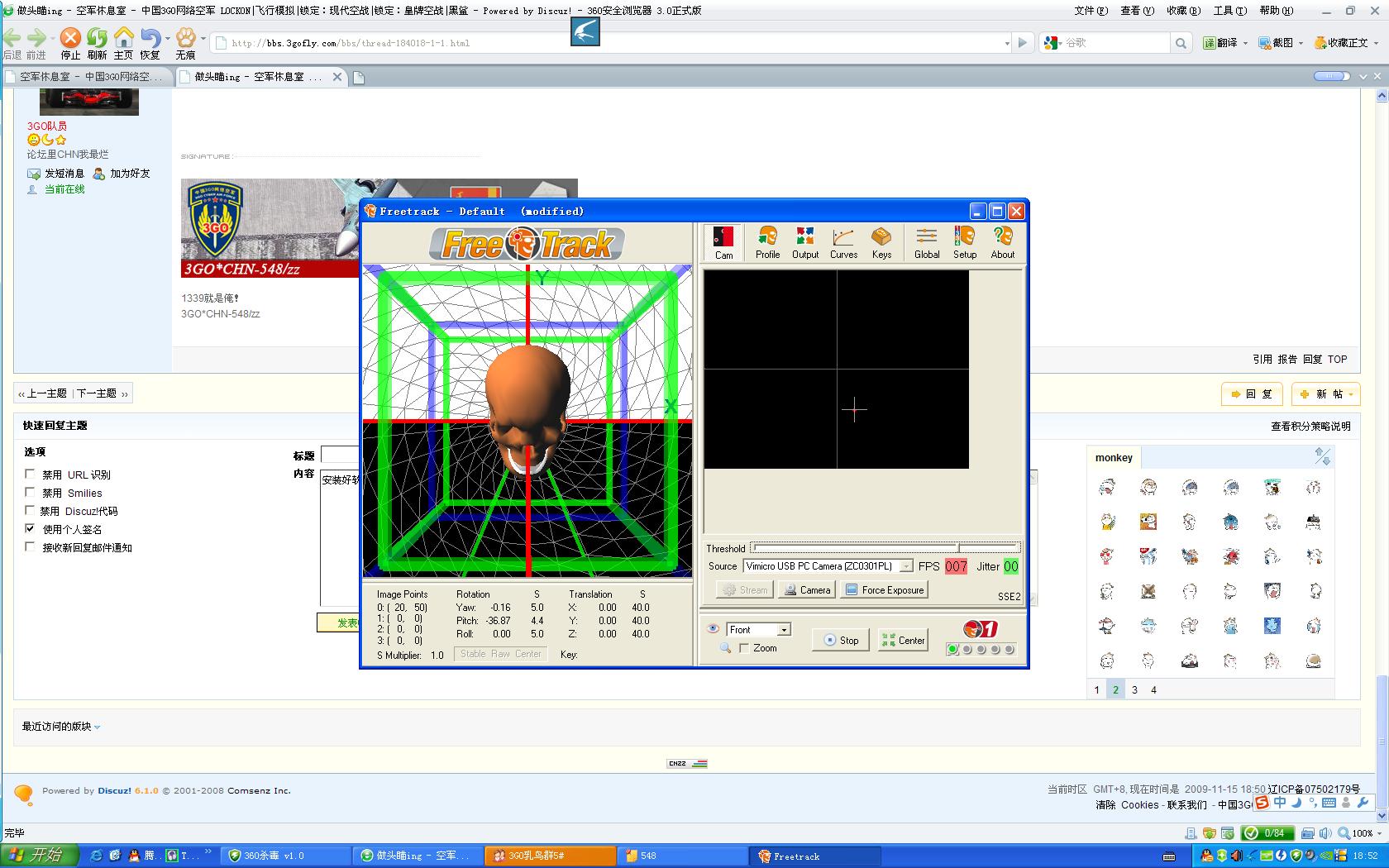The width and height of the screenshot is (1389, 868).
Task: Open a new blank browser tab
Action: (x=358, y=78)
